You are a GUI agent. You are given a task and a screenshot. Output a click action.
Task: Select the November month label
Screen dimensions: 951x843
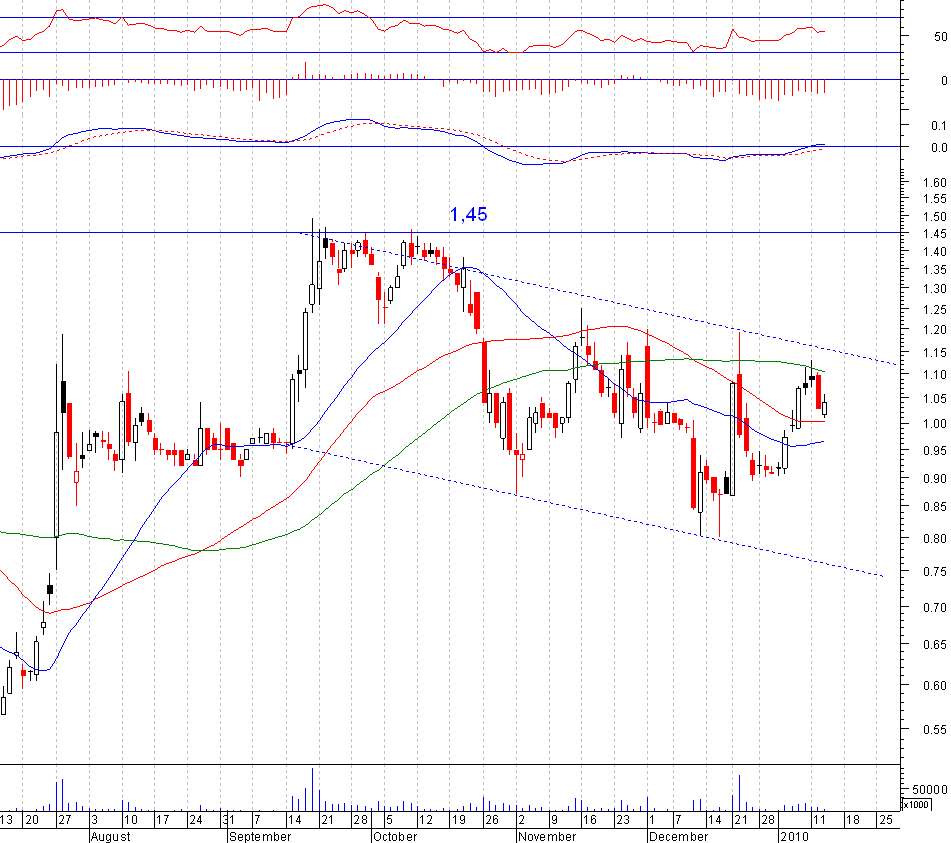(x=547, y=836)
